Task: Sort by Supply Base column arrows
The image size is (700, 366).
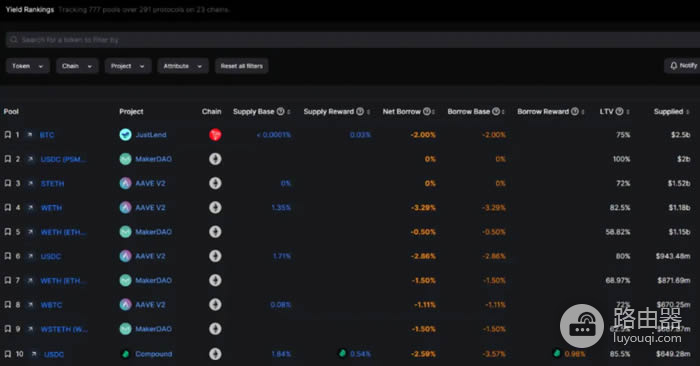Action: pyautogui.click(x=289, y=112)
